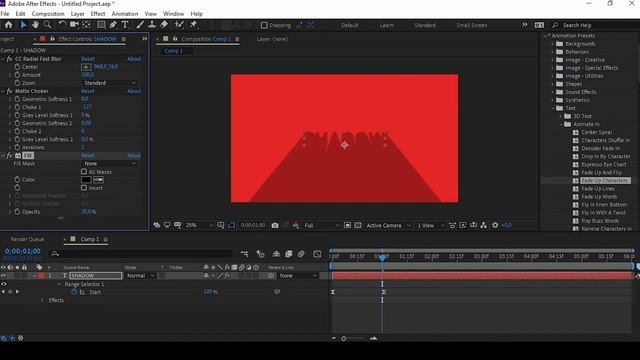Click the Home icon in the toolbar

point(8,25)
